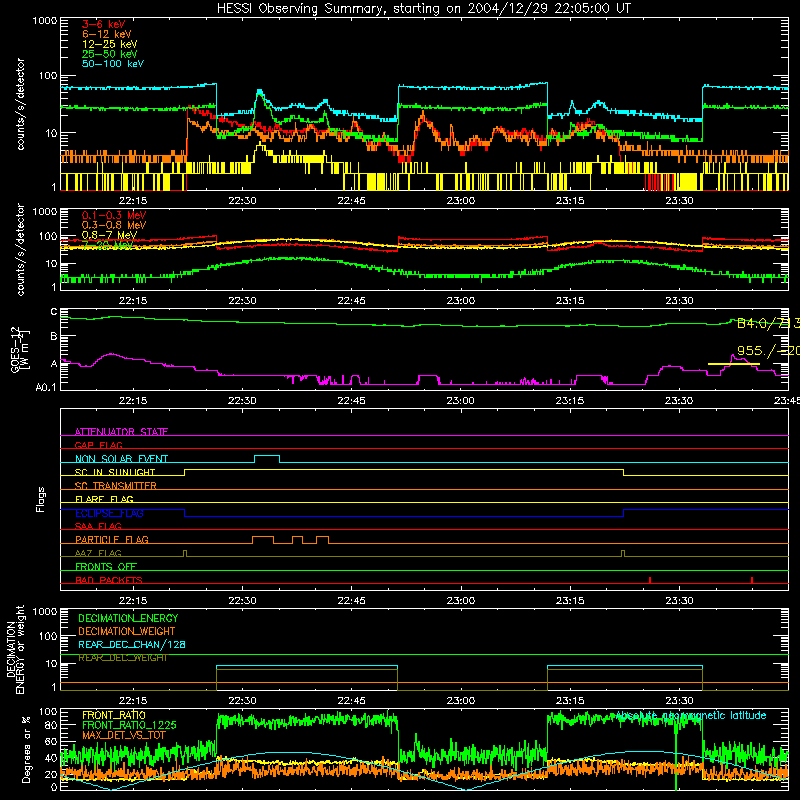This screenshot has height=800, width=800.
Task: Click the SC_IN_SUNLIGHT flag label
Action: 115,472
